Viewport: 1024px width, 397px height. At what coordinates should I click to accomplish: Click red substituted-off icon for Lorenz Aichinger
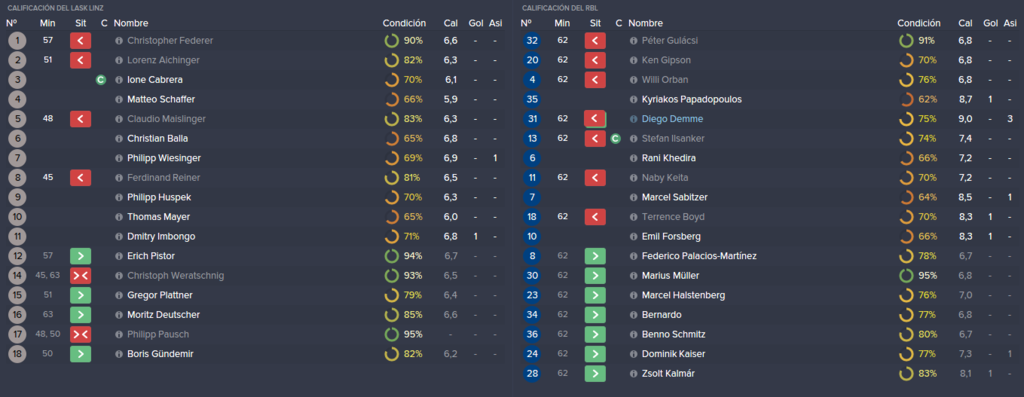(80, 60)
